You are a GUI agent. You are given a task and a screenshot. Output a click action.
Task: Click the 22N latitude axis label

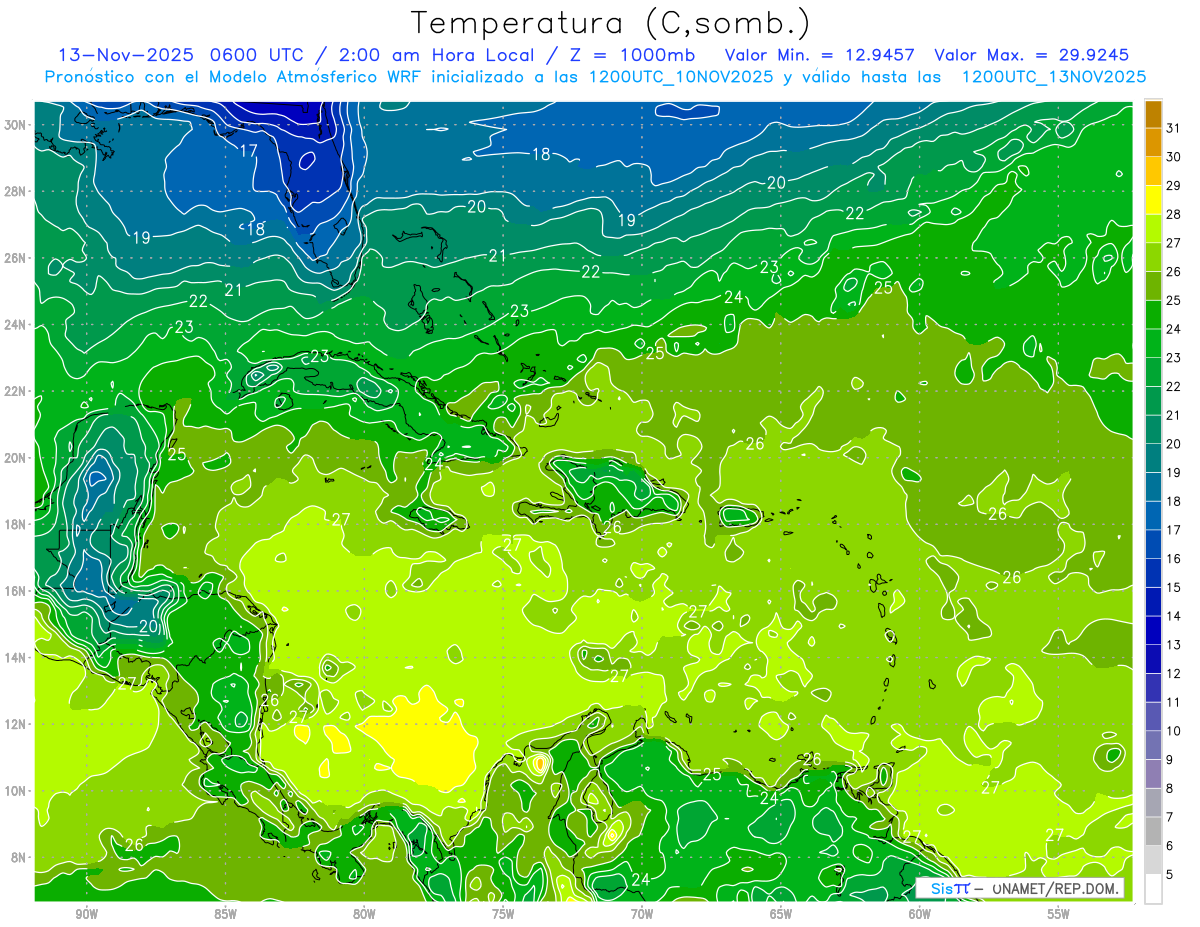[17, 391]
